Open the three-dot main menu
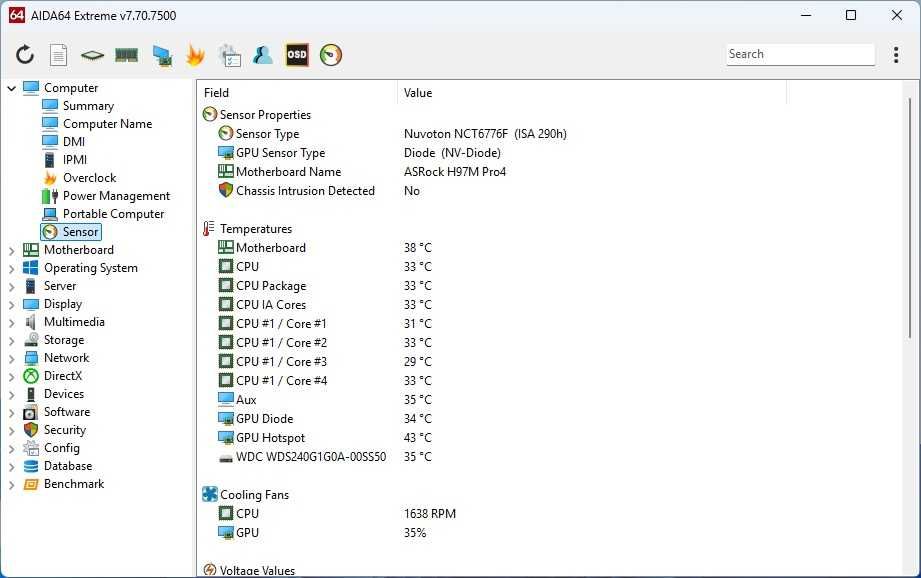Viewport: 921px width, 578px height. 896,55
